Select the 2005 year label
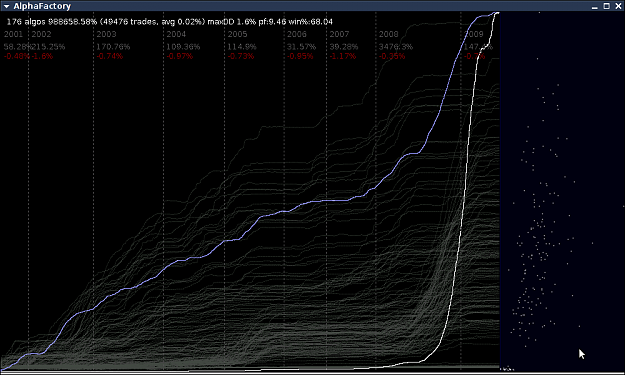 click(238, 34)
